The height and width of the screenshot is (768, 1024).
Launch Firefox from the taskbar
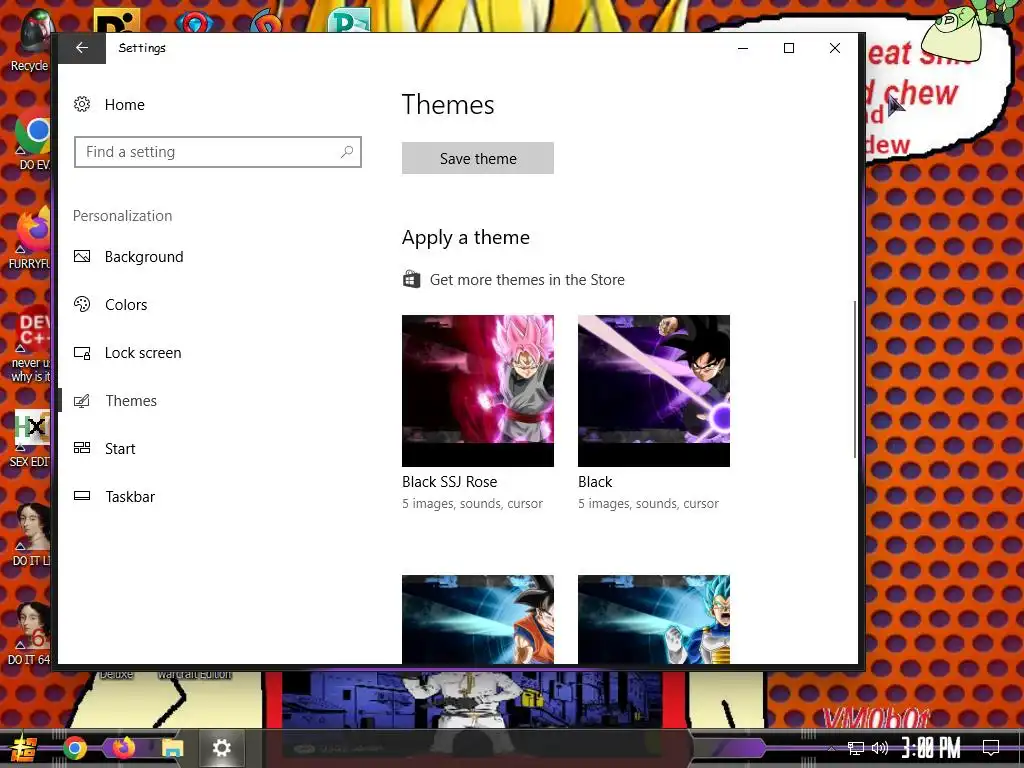tap(123, 748)
